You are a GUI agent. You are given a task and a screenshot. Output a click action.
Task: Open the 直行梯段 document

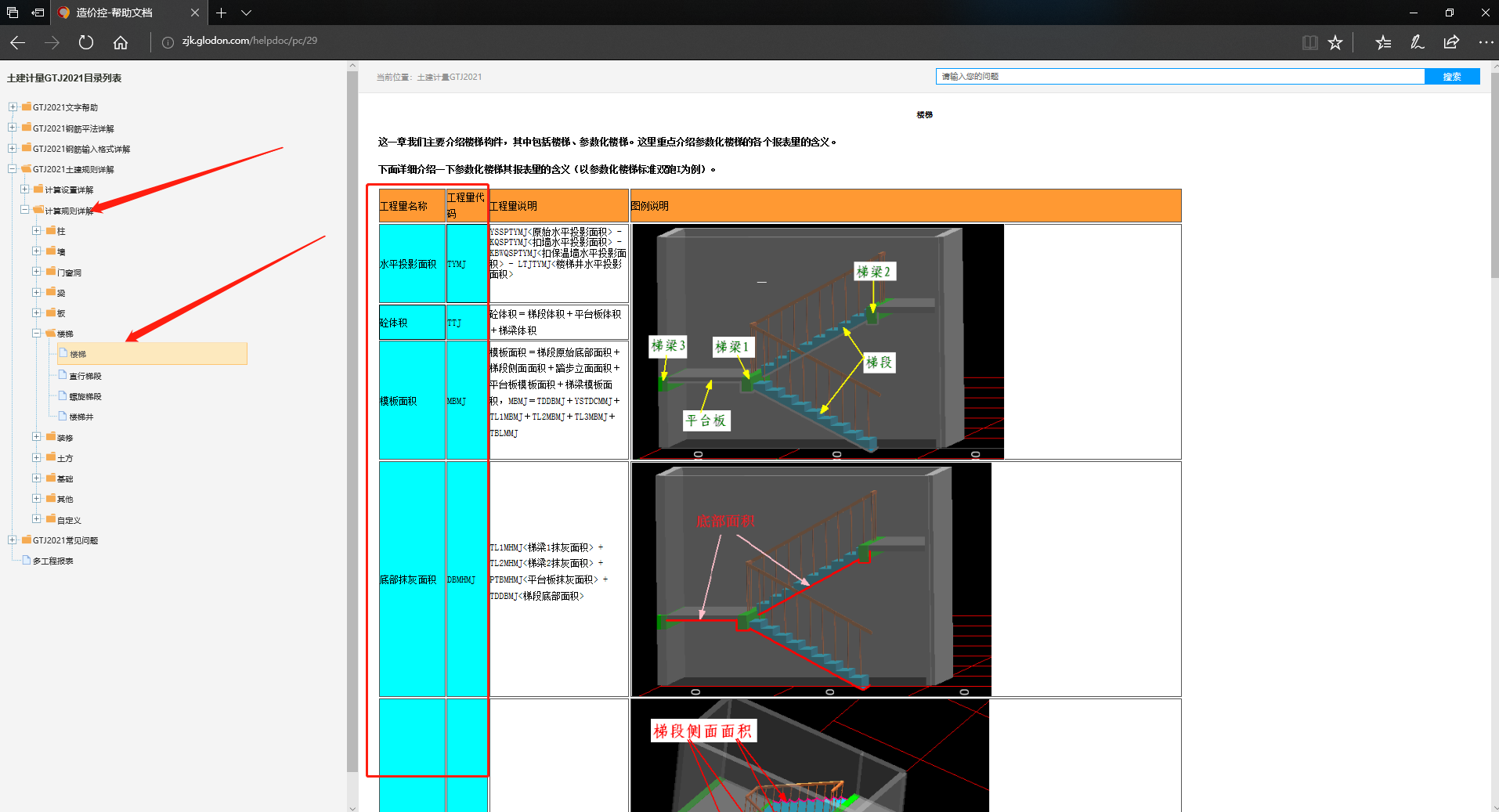(85, 376)
